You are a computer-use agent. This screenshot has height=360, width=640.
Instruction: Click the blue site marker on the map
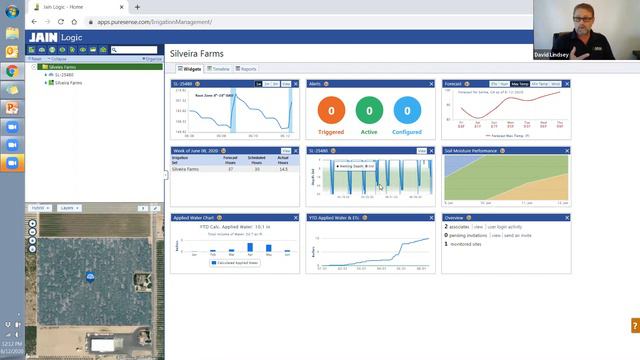pyautogui.click(x=90, y=277)
